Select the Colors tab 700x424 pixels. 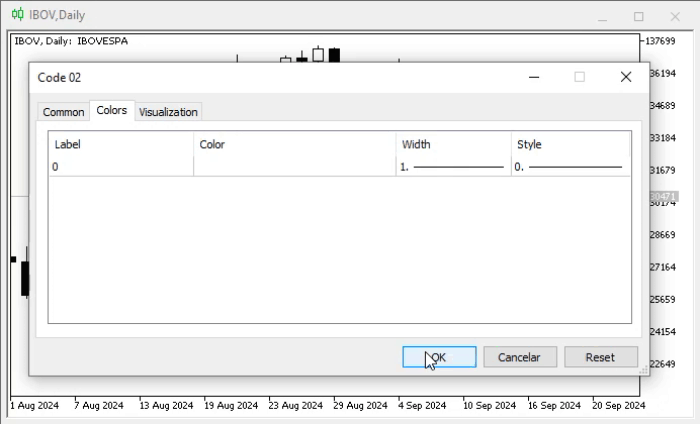pyautogui.click(x=112, y=110)
